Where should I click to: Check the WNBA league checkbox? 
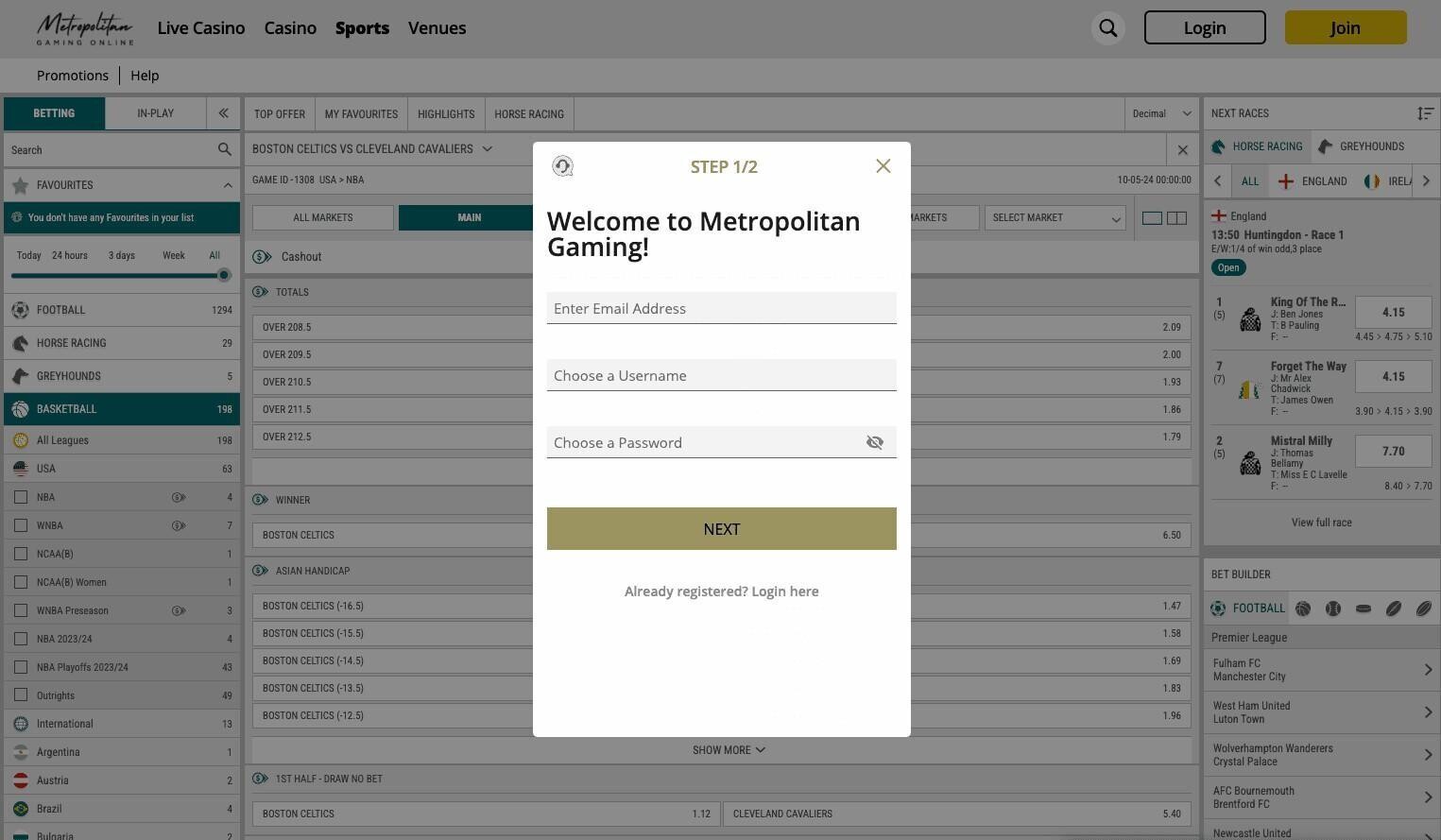21,525
